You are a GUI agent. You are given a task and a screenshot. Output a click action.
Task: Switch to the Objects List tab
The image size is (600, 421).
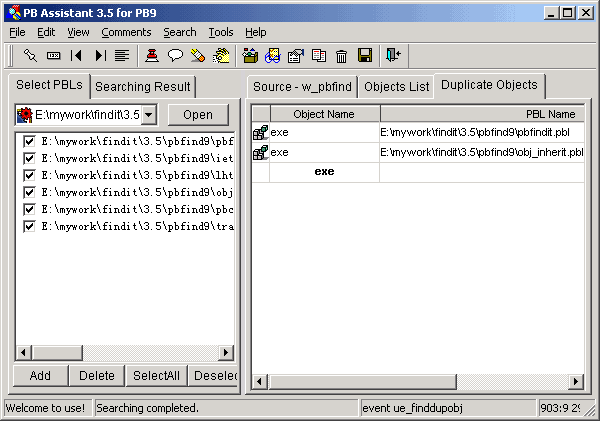point(395,86)
